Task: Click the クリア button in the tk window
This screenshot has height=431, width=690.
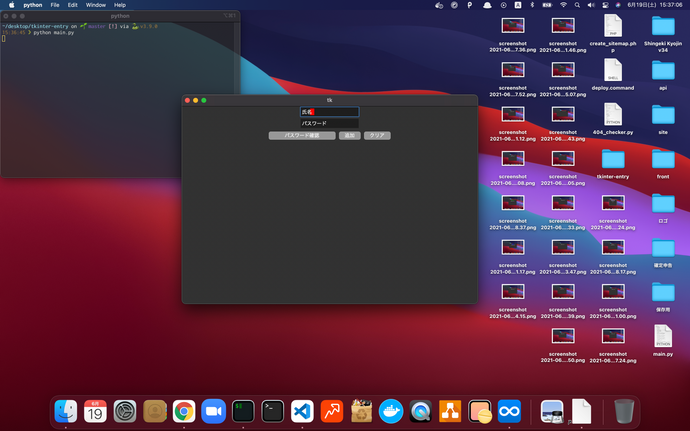Action: [377, 136]
